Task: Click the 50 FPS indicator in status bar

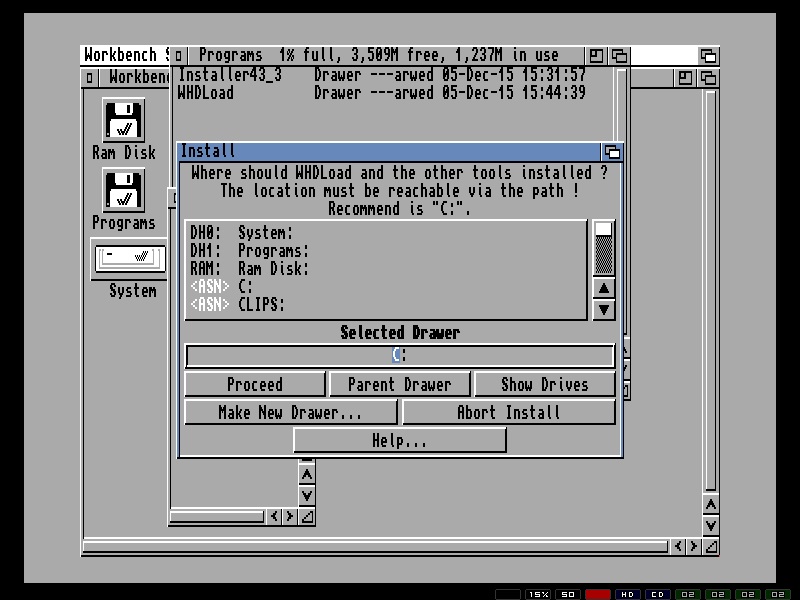Action: tap(568, 594)
